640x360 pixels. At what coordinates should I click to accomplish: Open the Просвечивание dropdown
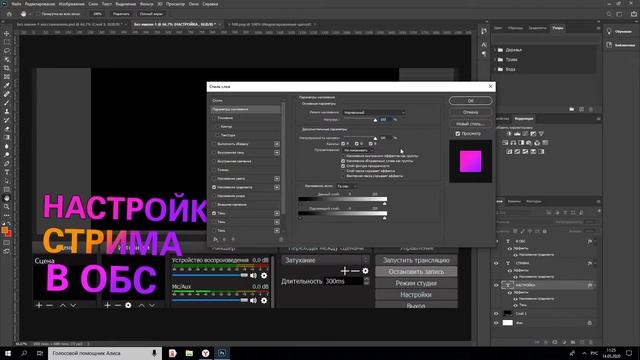pyautogui.click(x=358, y=150)
